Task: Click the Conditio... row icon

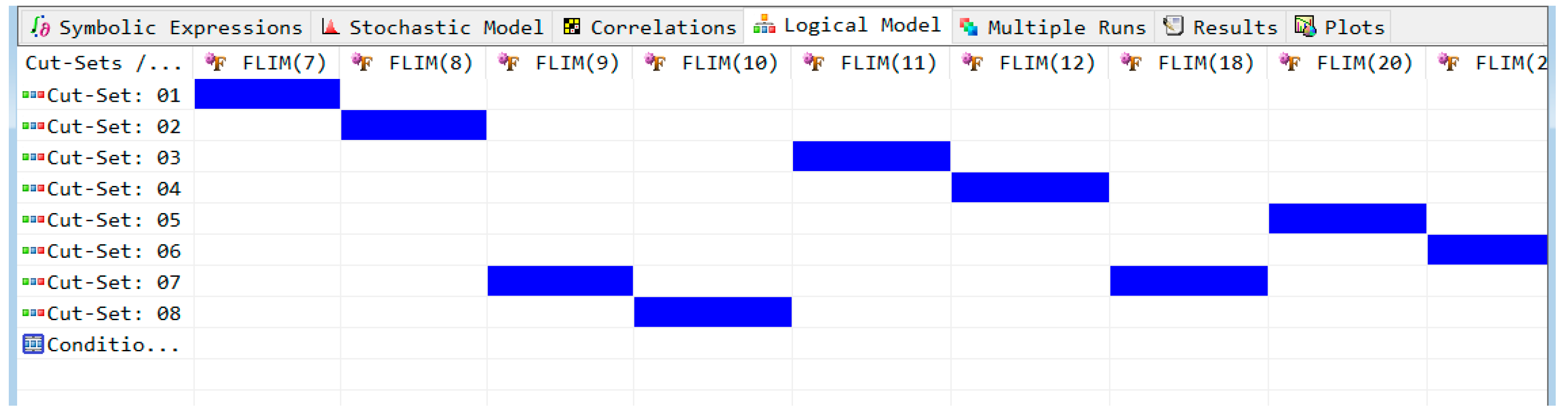Action: pos(33,344)
